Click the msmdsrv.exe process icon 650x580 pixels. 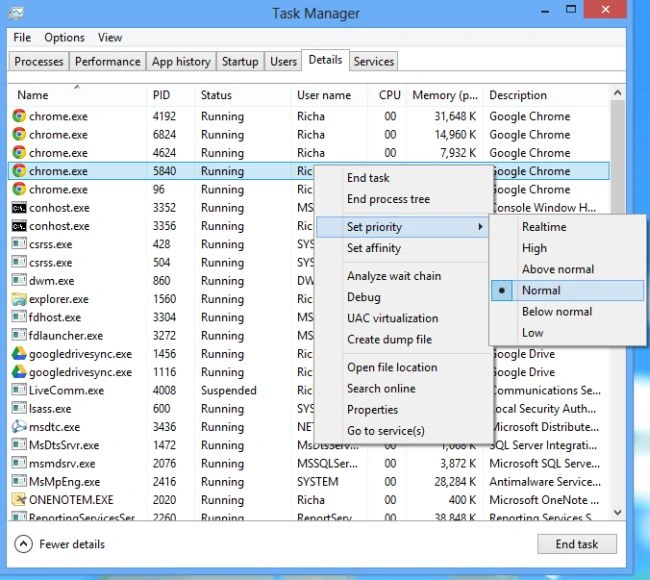tap(19, 463)
